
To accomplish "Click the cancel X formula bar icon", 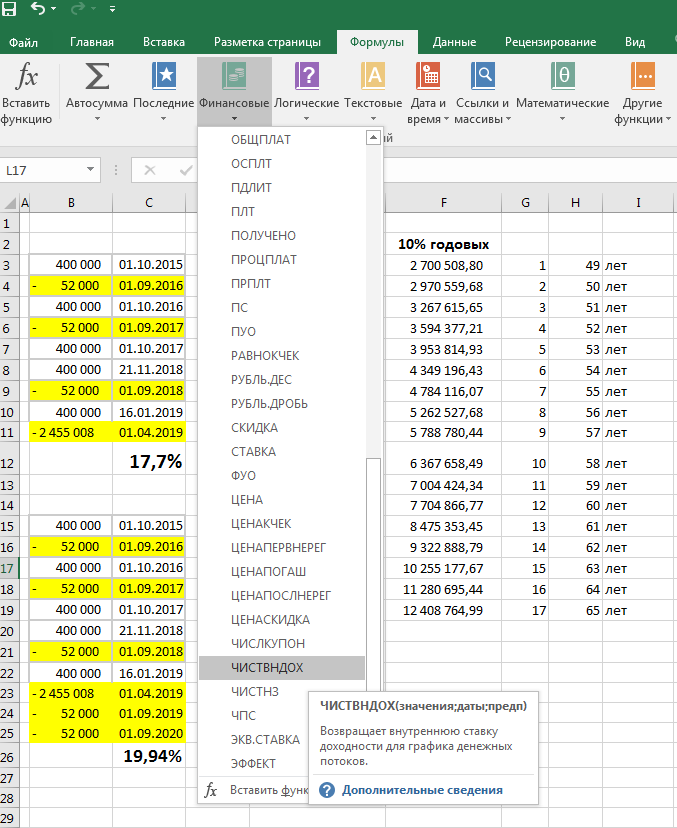I will 150,170.
